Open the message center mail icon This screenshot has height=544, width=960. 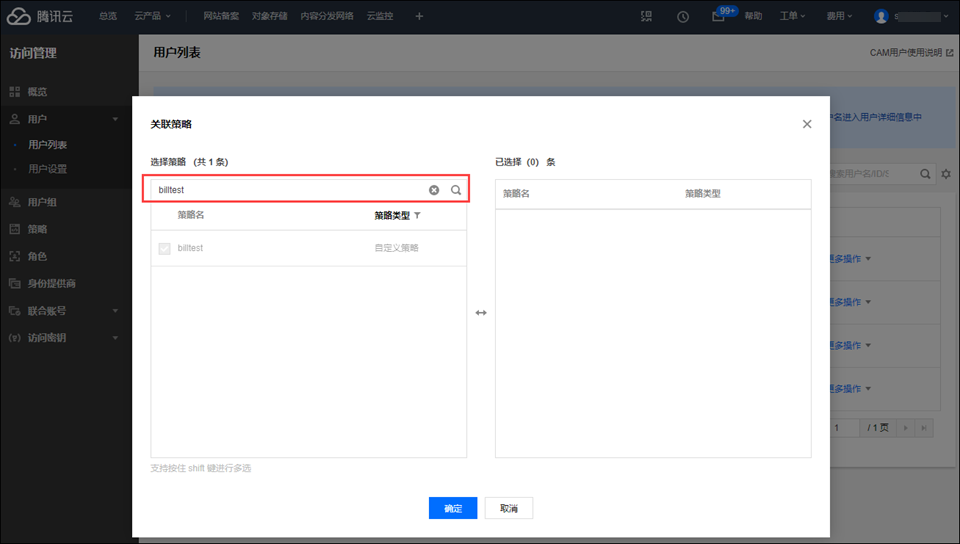click(718, 17)
